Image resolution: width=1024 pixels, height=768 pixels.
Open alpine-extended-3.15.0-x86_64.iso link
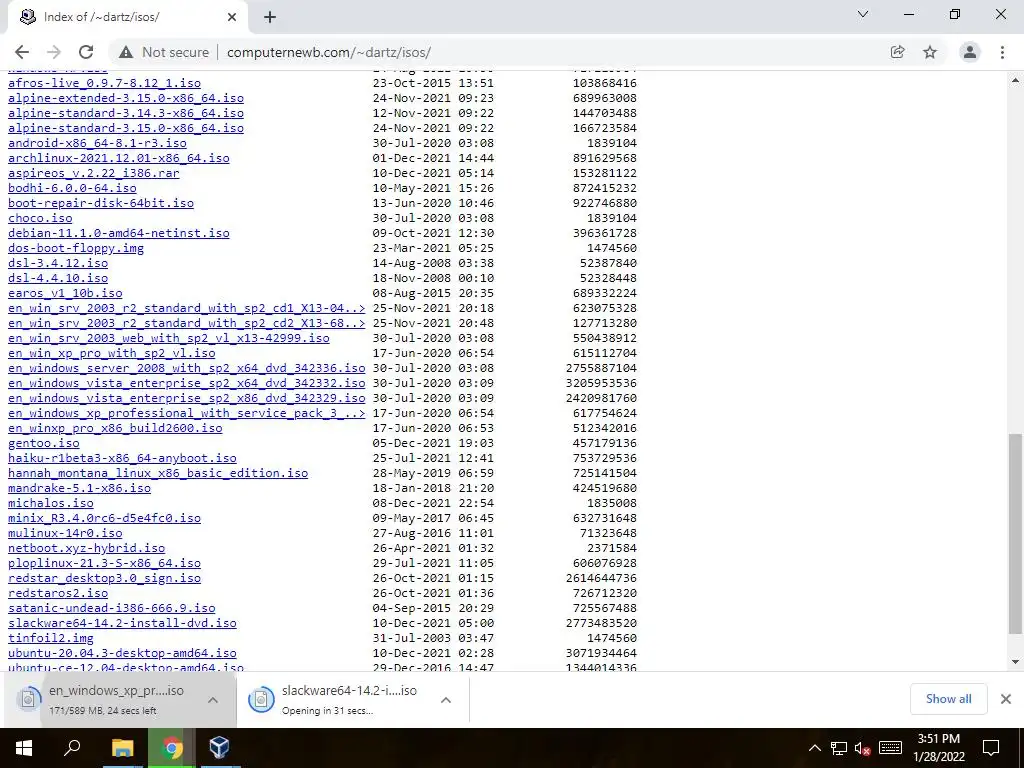pos(126,98)
